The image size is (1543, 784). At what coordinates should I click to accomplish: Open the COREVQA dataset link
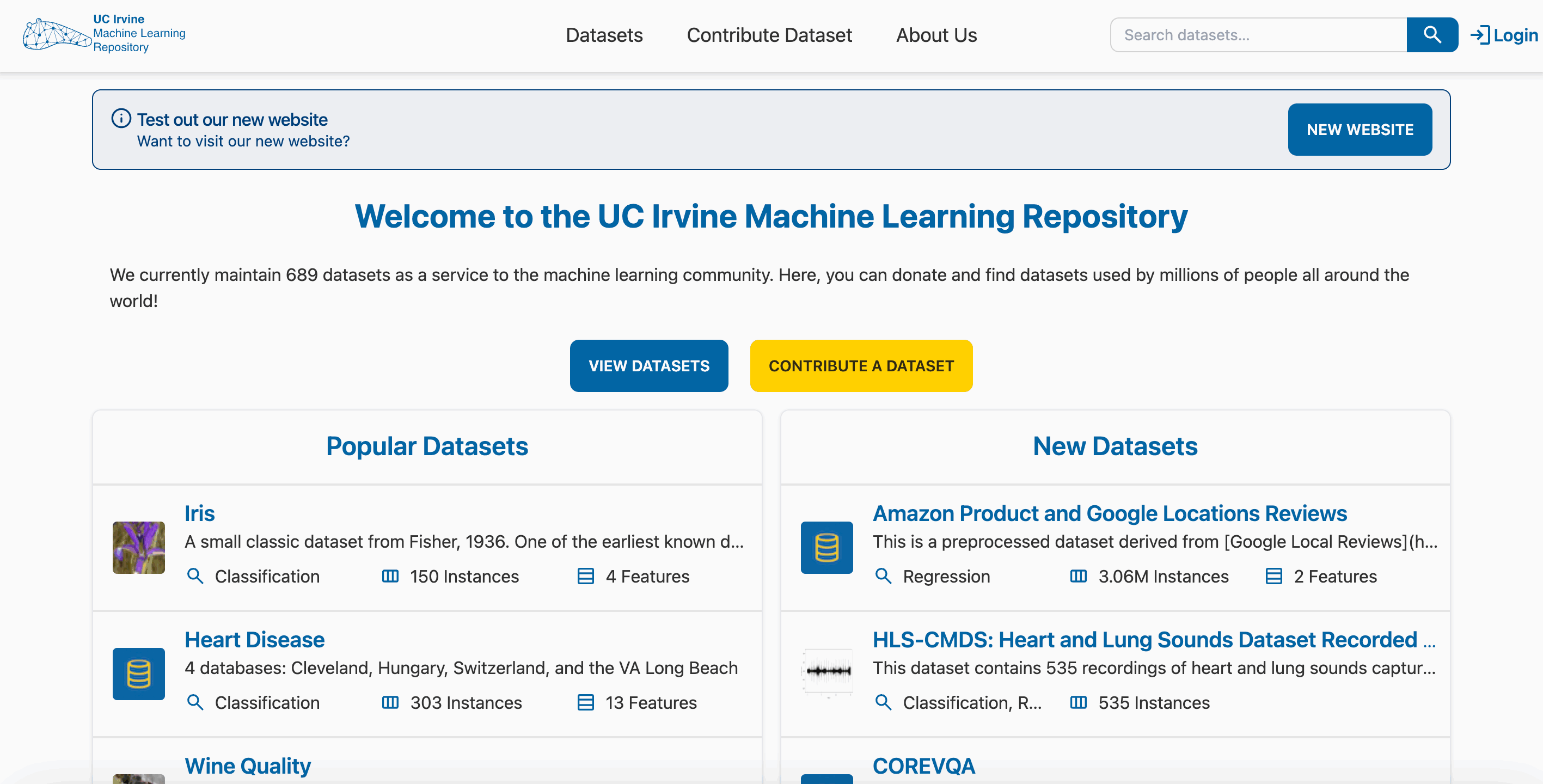923,765
